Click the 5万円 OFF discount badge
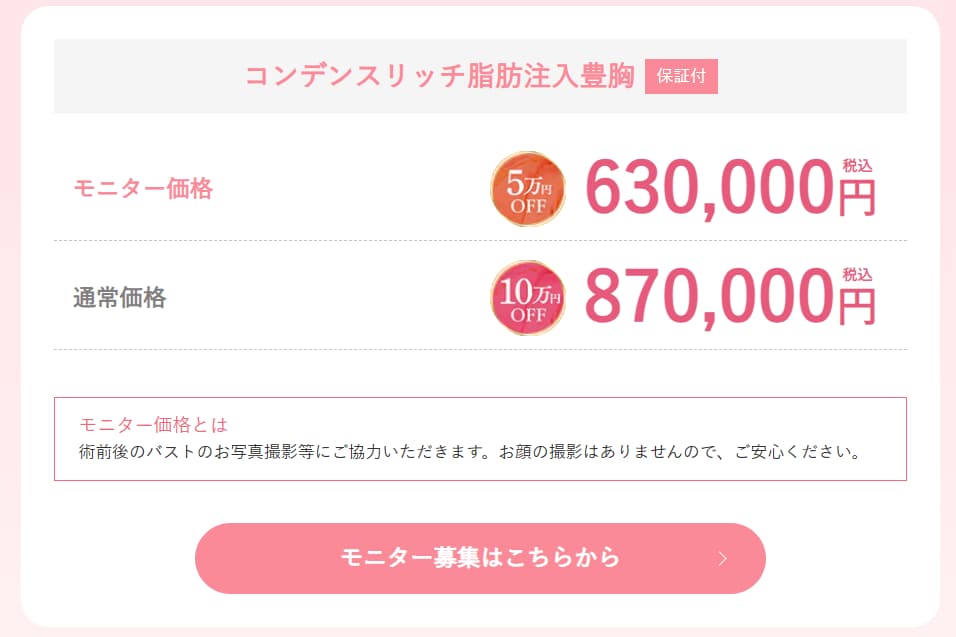 [x=527, y=189]
